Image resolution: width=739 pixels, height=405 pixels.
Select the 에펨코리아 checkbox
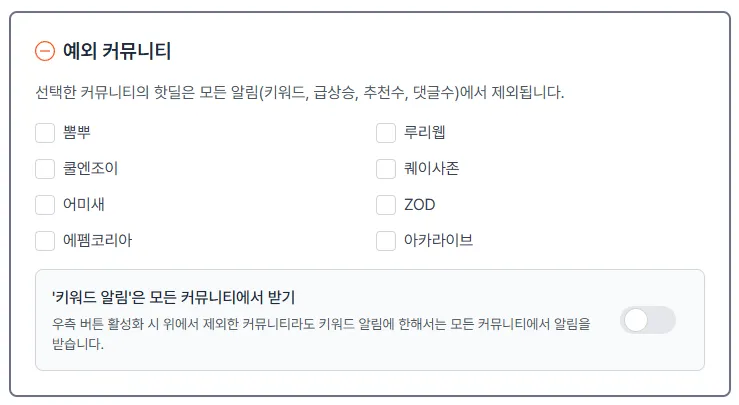tap(45, 241)
